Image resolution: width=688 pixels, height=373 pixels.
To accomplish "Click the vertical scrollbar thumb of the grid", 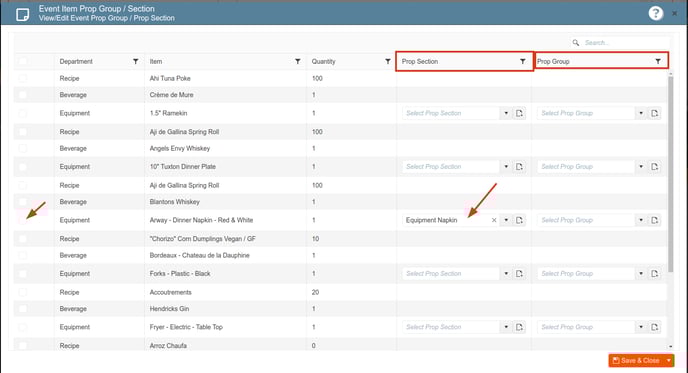I will click(x=670, y=173).
